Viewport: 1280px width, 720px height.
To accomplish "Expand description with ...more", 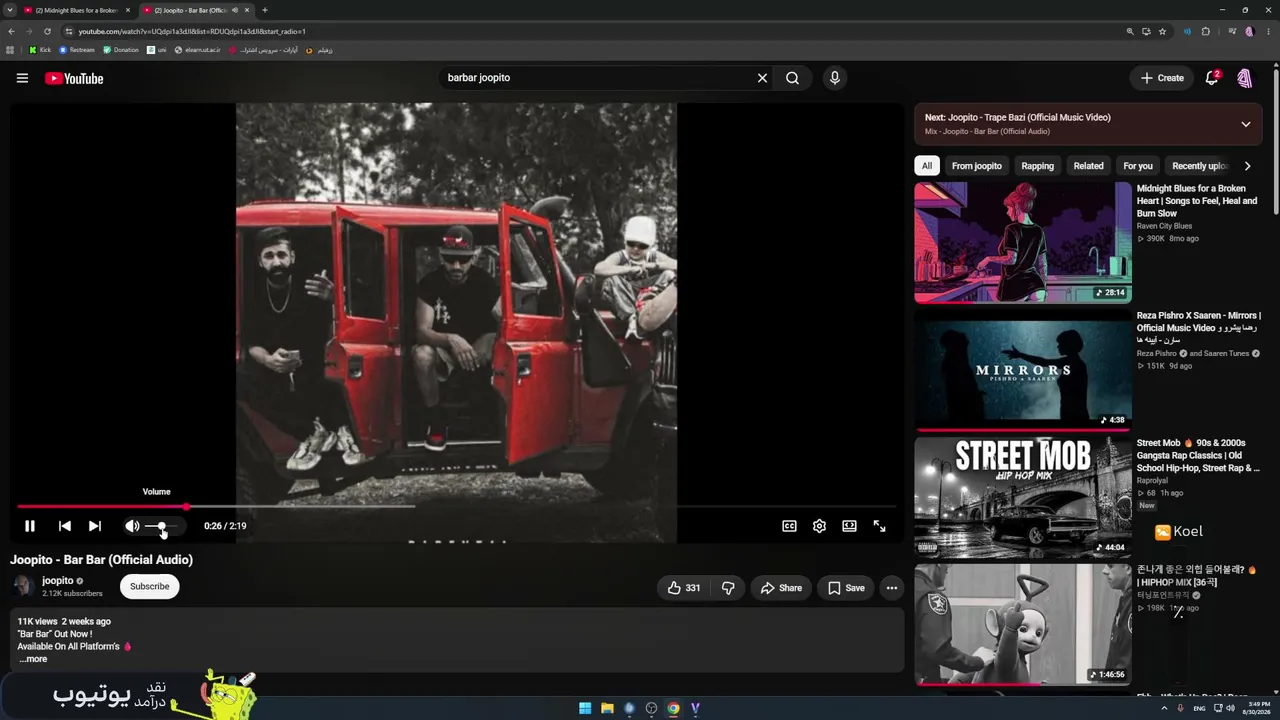I will (33, 659).
